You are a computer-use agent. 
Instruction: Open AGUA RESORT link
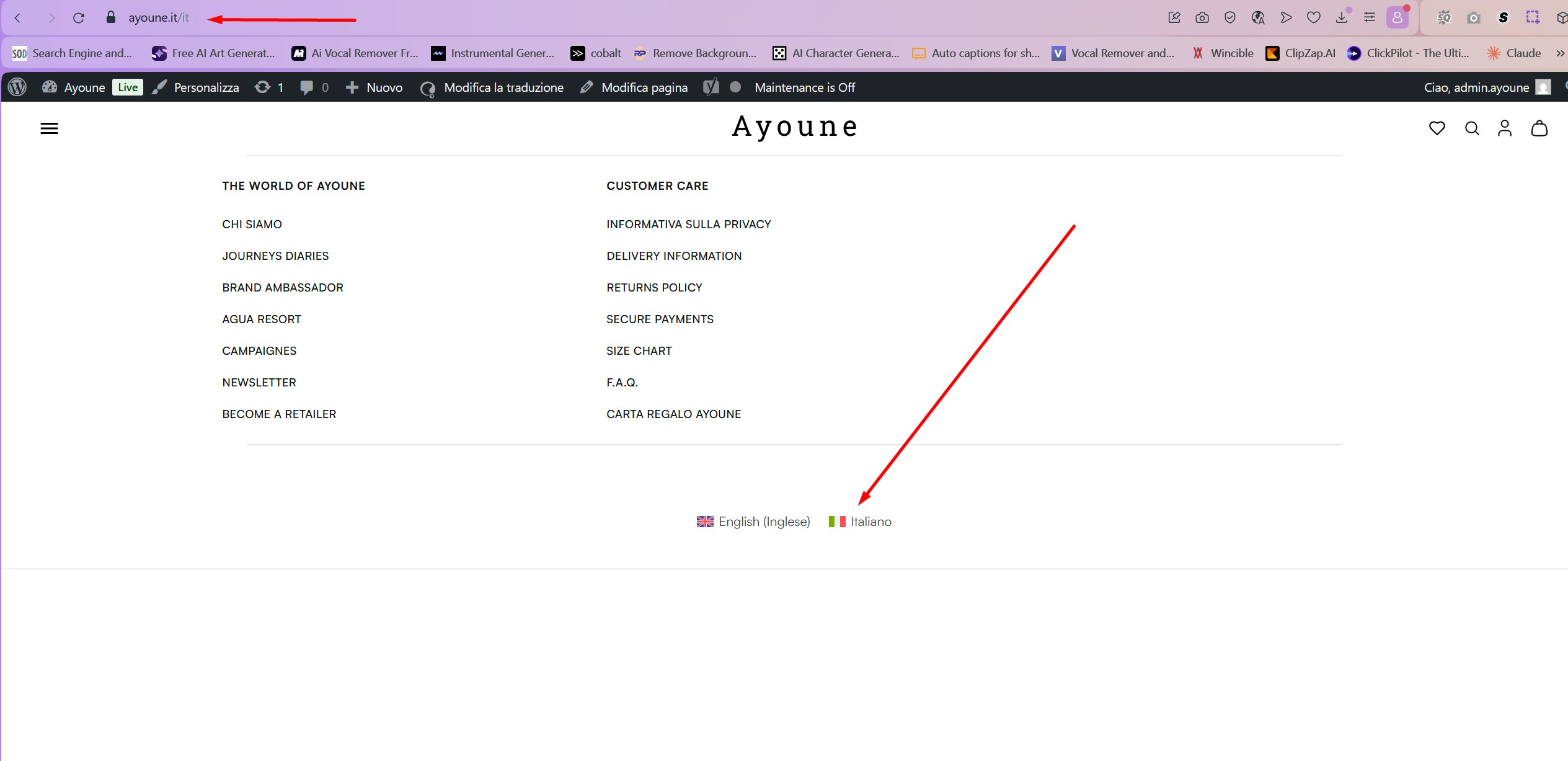(262, 319)
